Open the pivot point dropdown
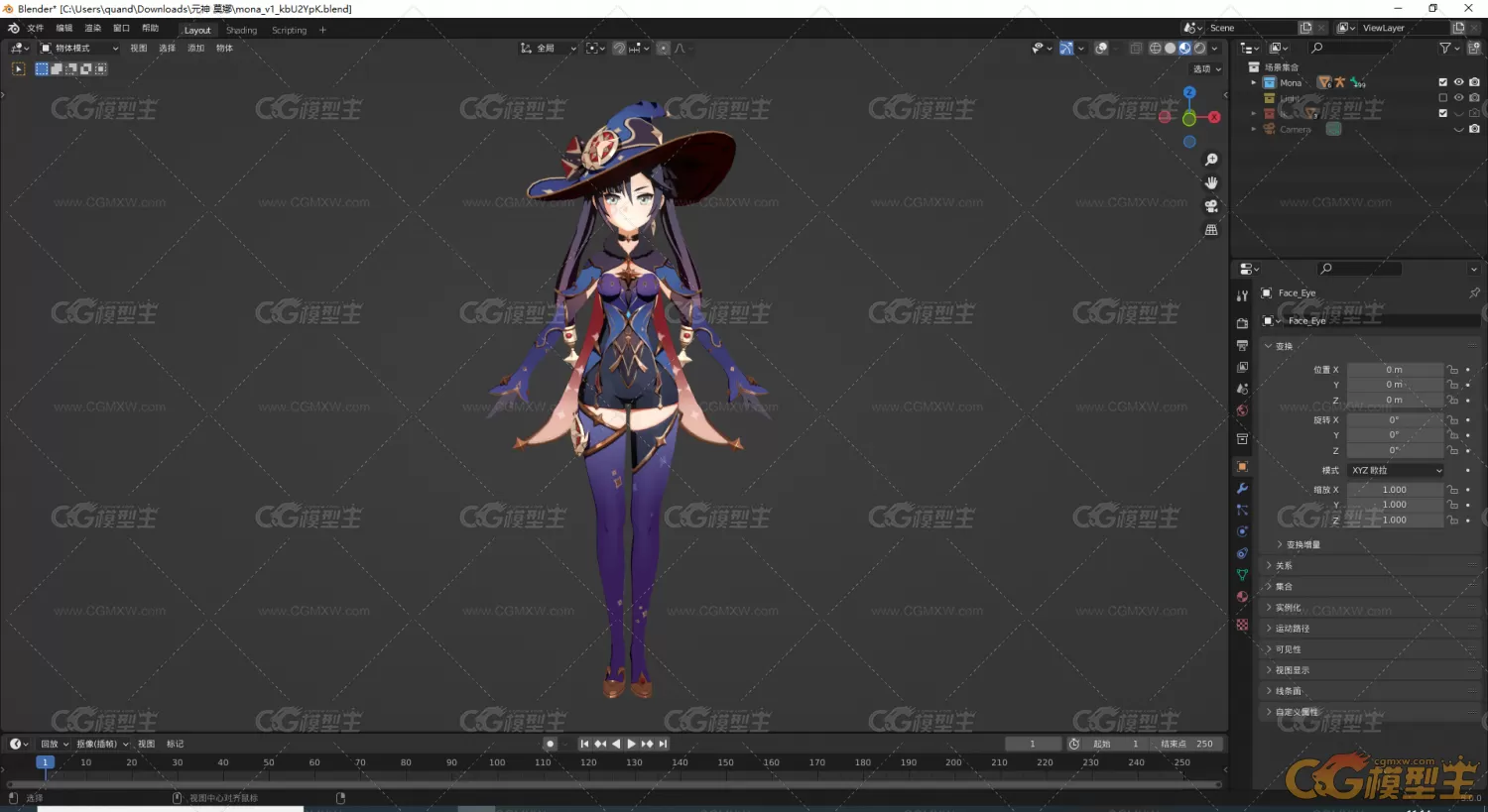1488x812 pixels. [x=595, y=48]
